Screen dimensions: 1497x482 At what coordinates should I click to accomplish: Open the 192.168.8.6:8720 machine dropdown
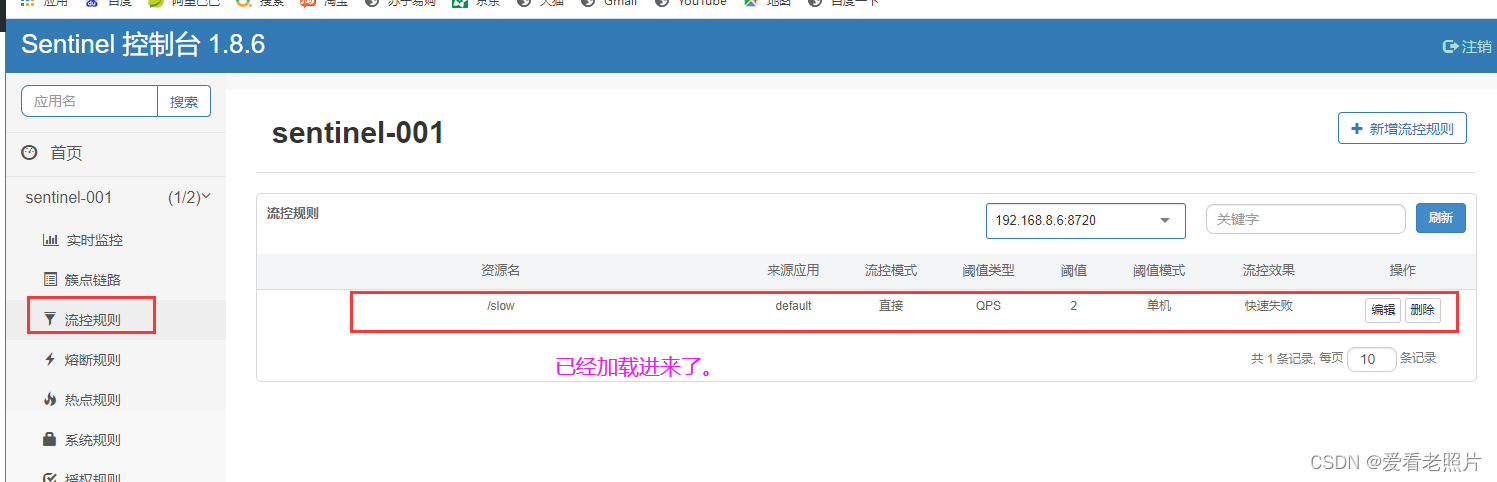click(1085, 220)
